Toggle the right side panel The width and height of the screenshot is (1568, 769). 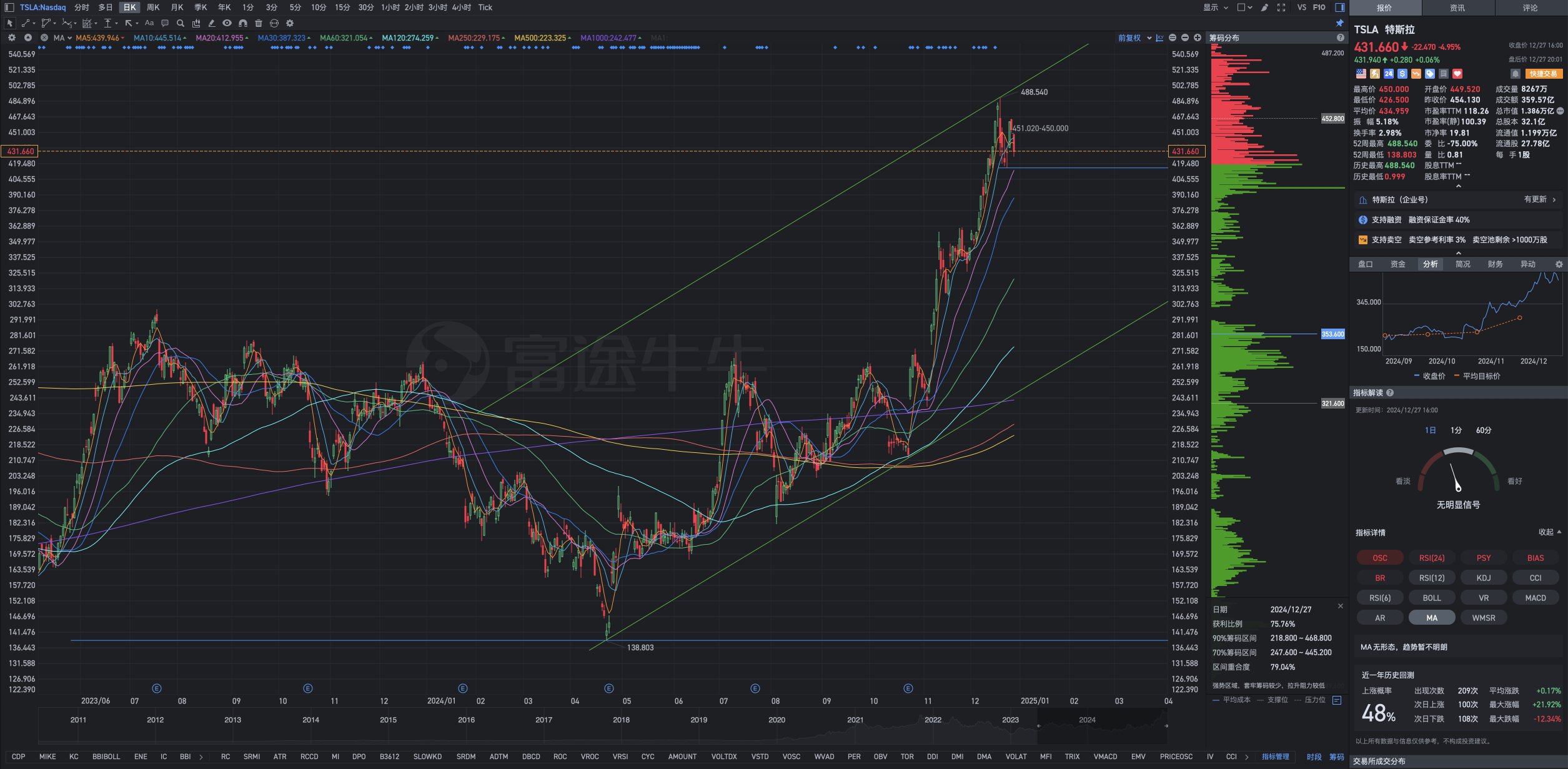(x=1340, y=7)
